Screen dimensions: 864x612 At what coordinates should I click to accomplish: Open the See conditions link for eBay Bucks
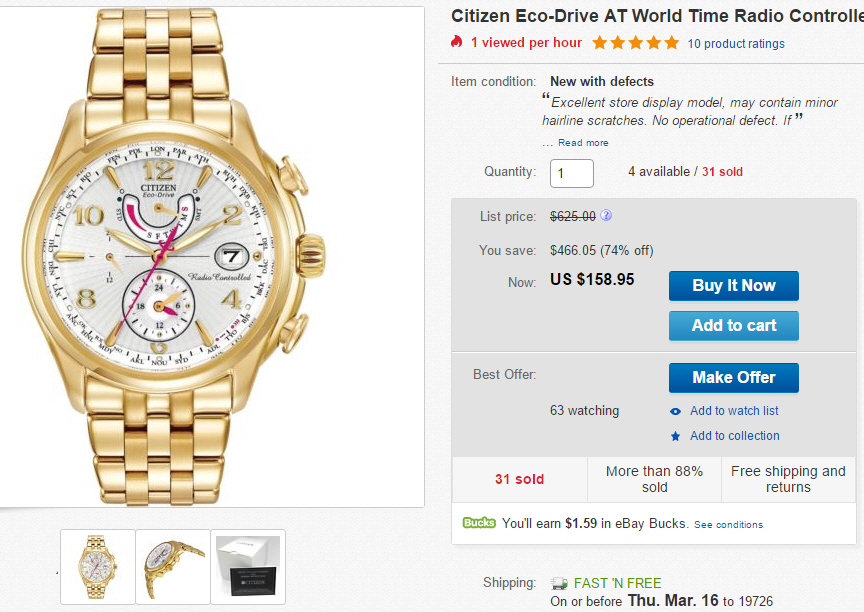728,525
